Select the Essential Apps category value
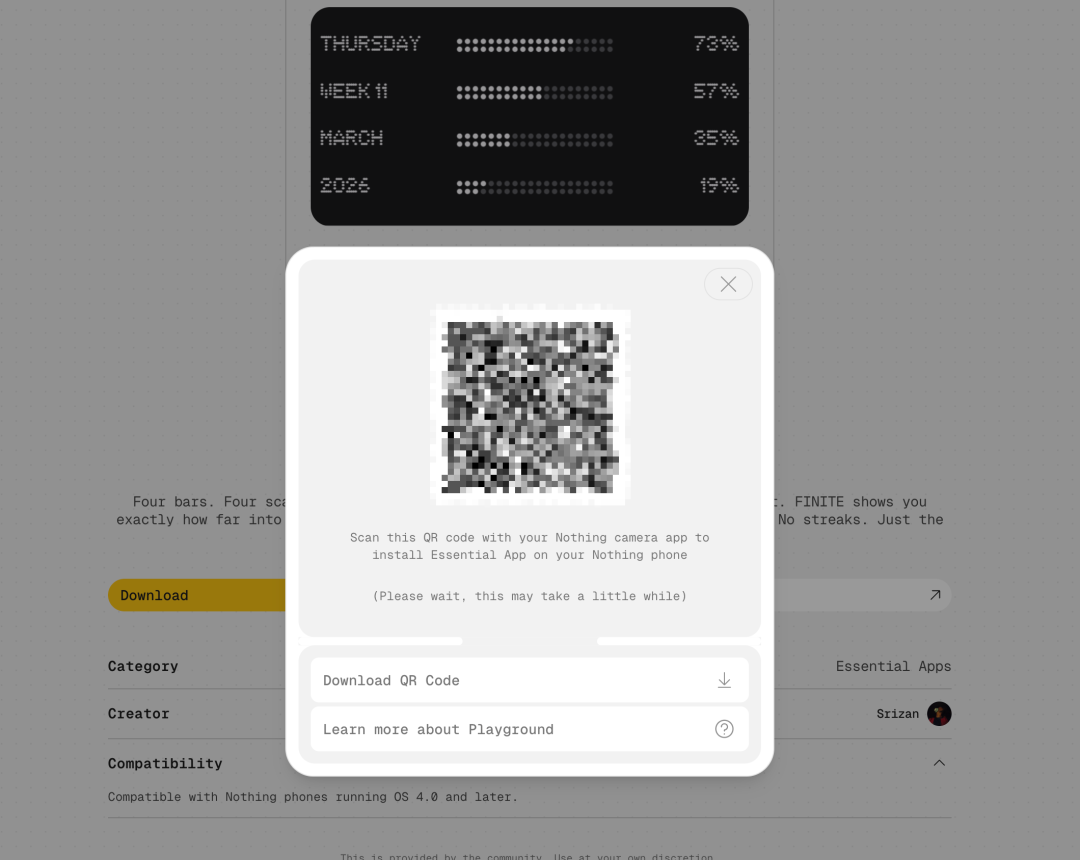Image resolution: width=1080 pixels, height=860 pixels. [893, 666]
